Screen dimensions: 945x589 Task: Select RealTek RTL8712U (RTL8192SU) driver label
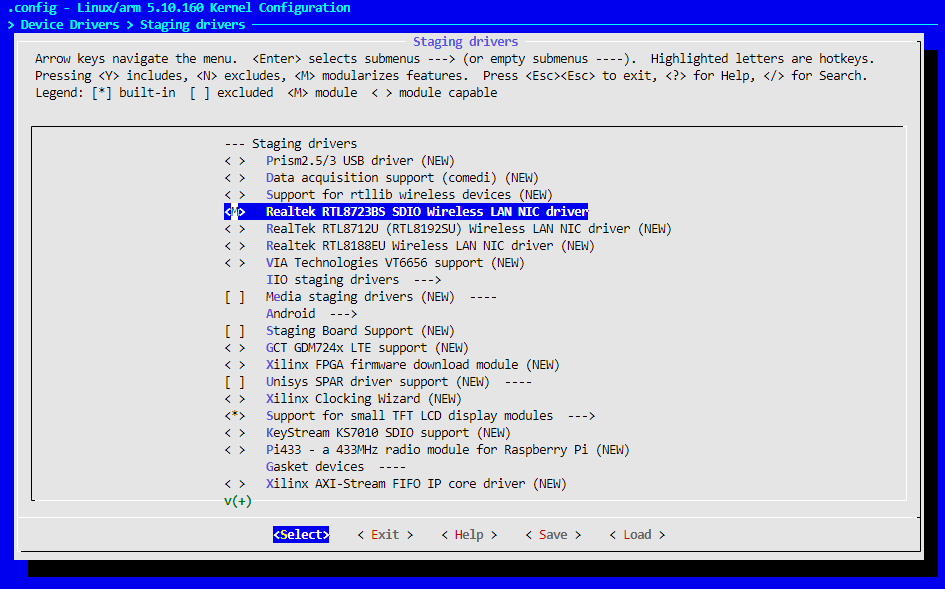469,229
